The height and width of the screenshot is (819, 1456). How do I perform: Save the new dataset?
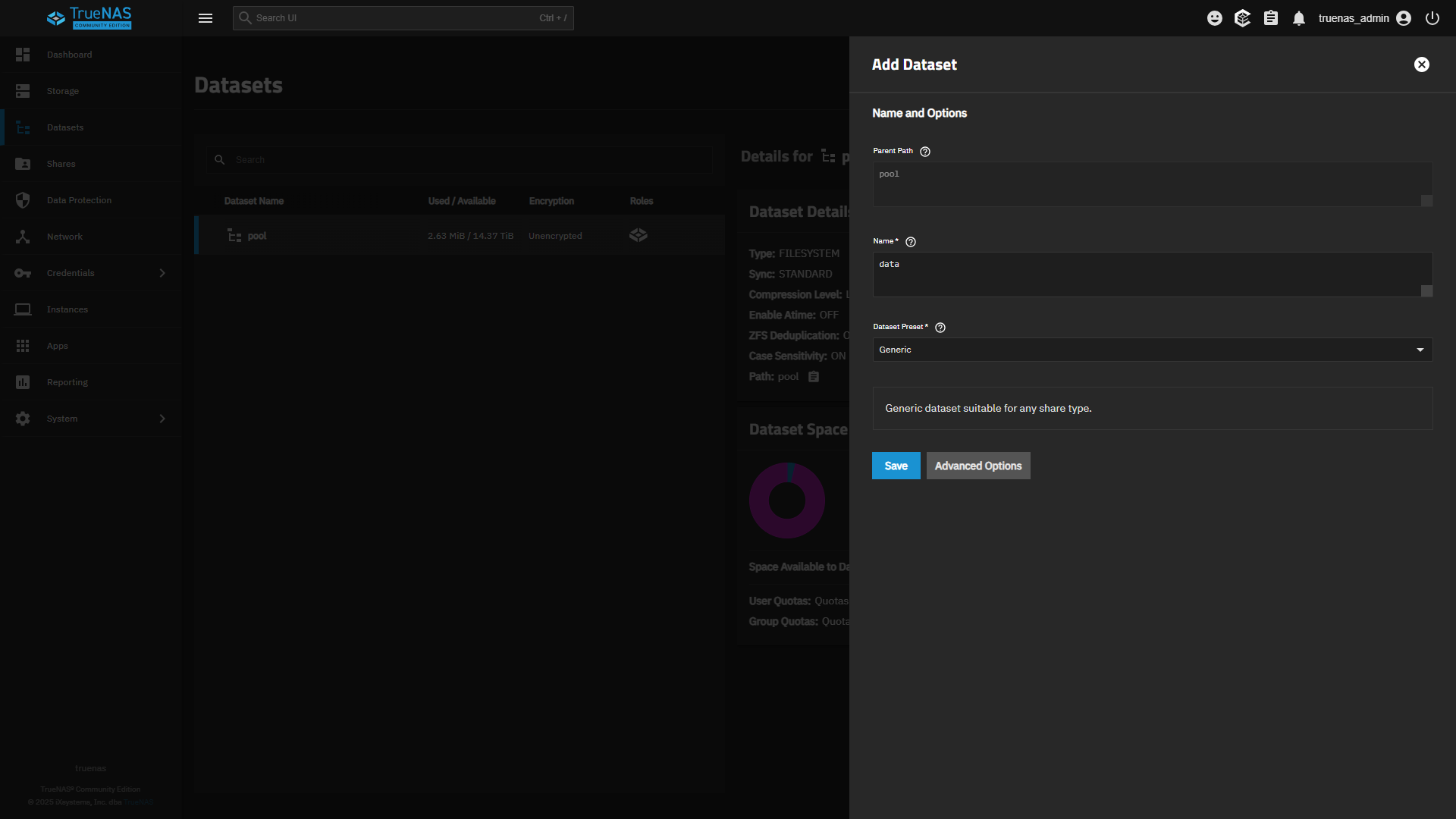(896, 466)
